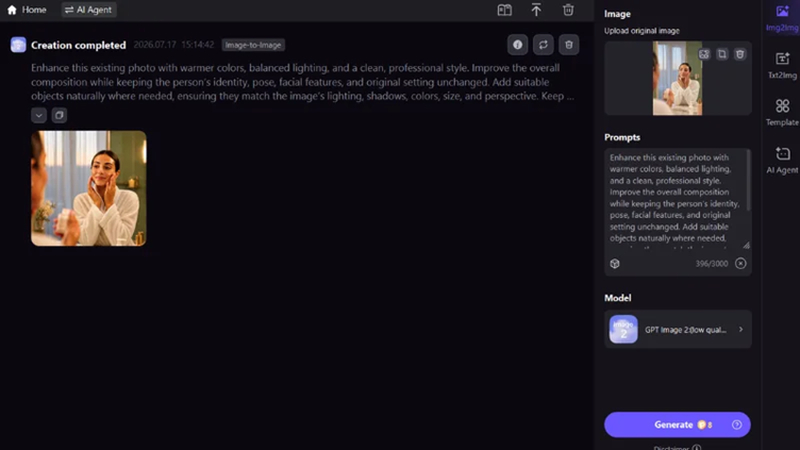
Task: Clear all history with top trash icon
Action: click(568, 10)
